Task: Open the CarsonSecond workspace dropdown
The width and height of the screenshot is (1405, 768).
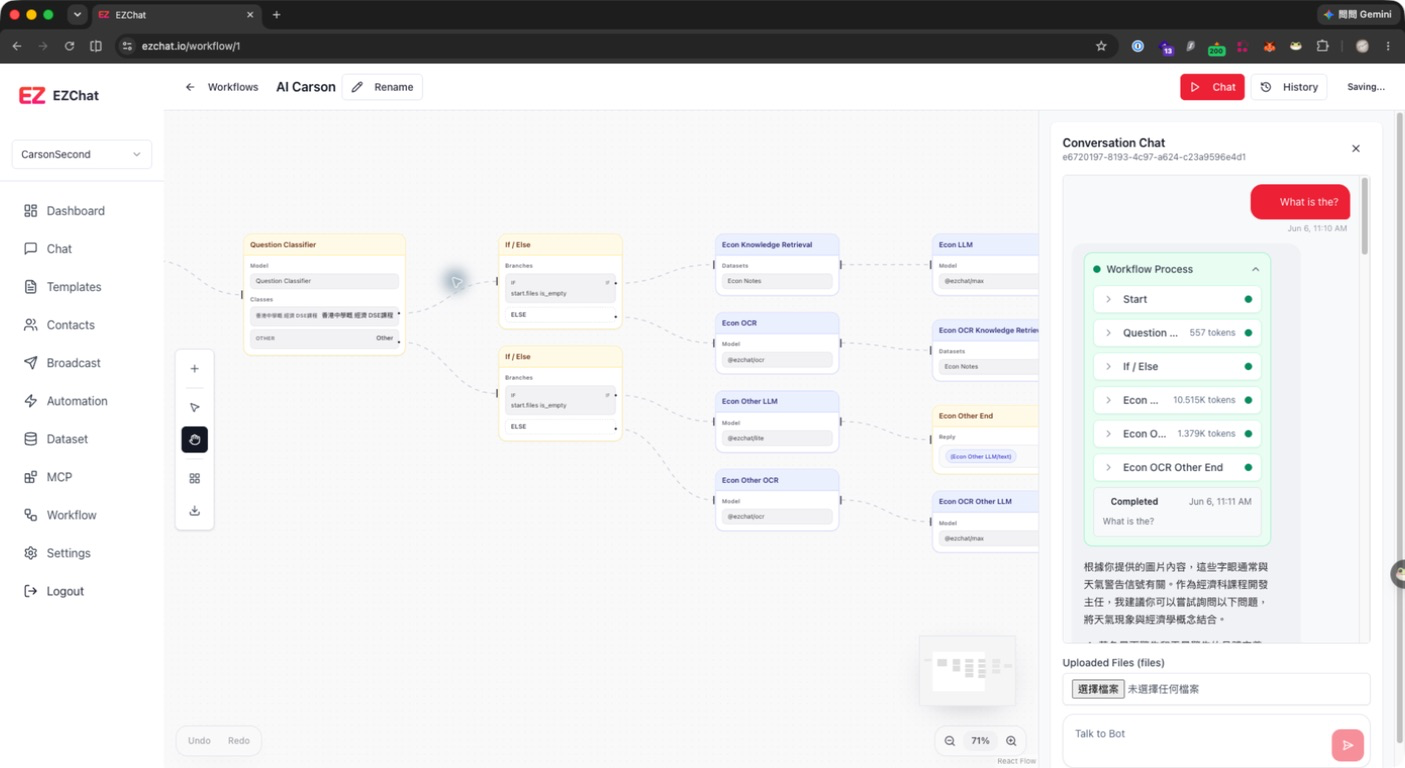Action: click(82, 154)
